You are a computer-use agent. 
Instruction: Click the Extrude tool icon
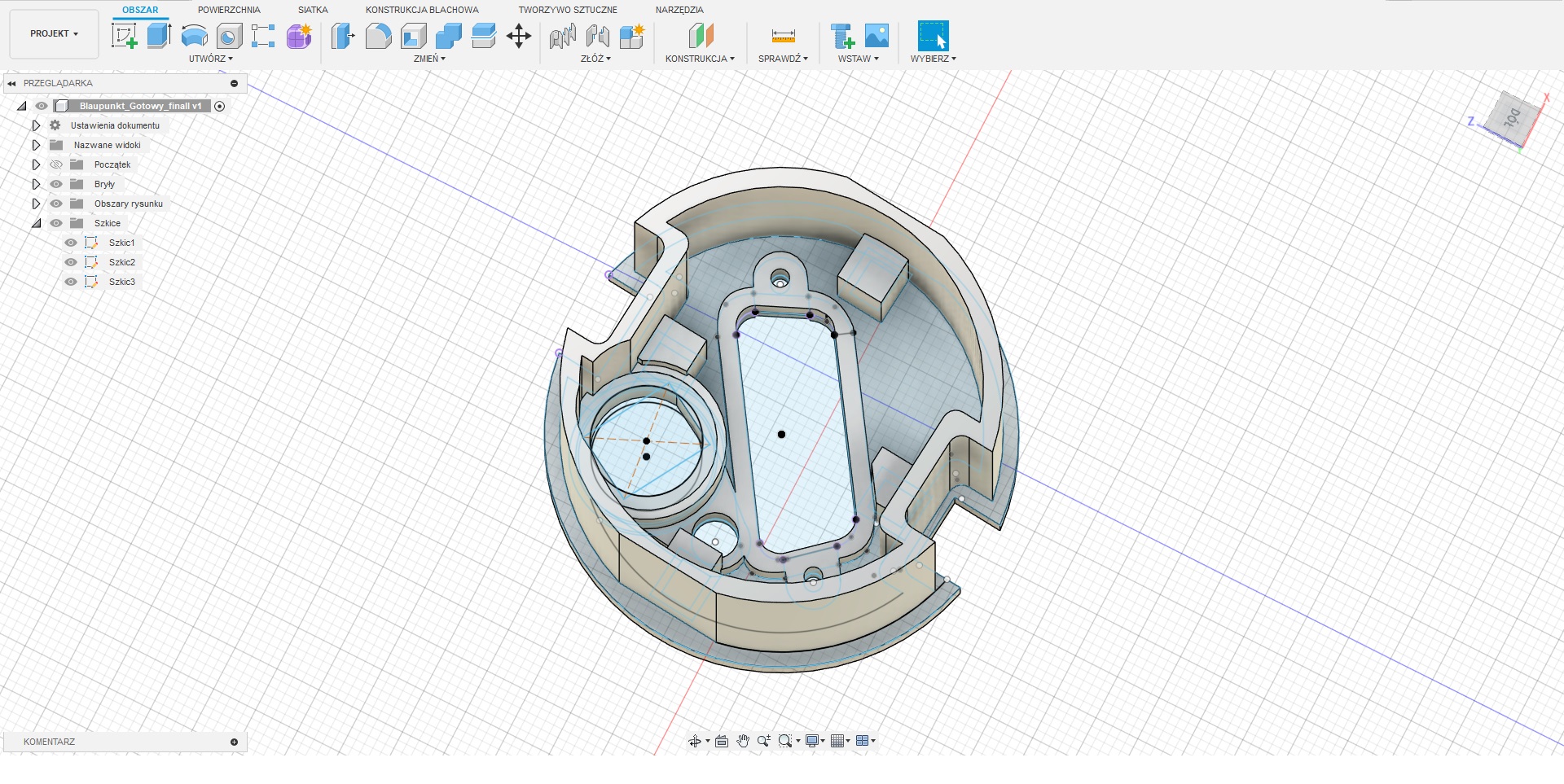tap(159, 36)
